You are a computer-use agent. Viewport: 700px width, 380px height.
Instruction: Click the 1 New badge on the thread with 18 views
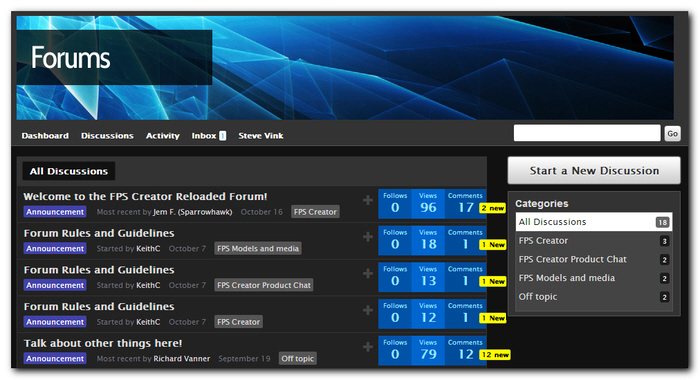tap(492, 245)
